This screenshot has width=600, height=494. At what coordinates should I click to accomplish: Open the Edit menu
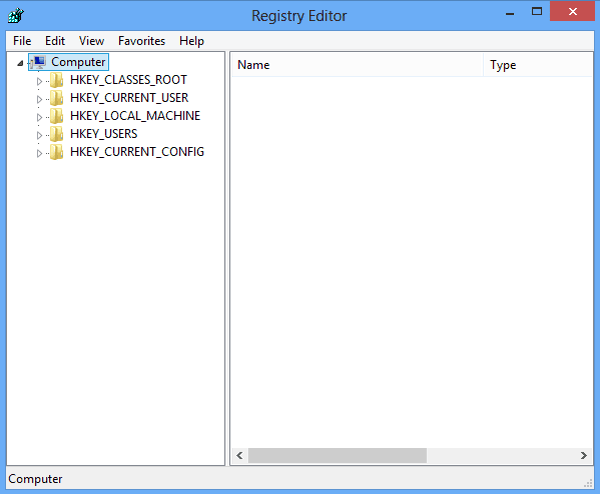click(55, 41)
